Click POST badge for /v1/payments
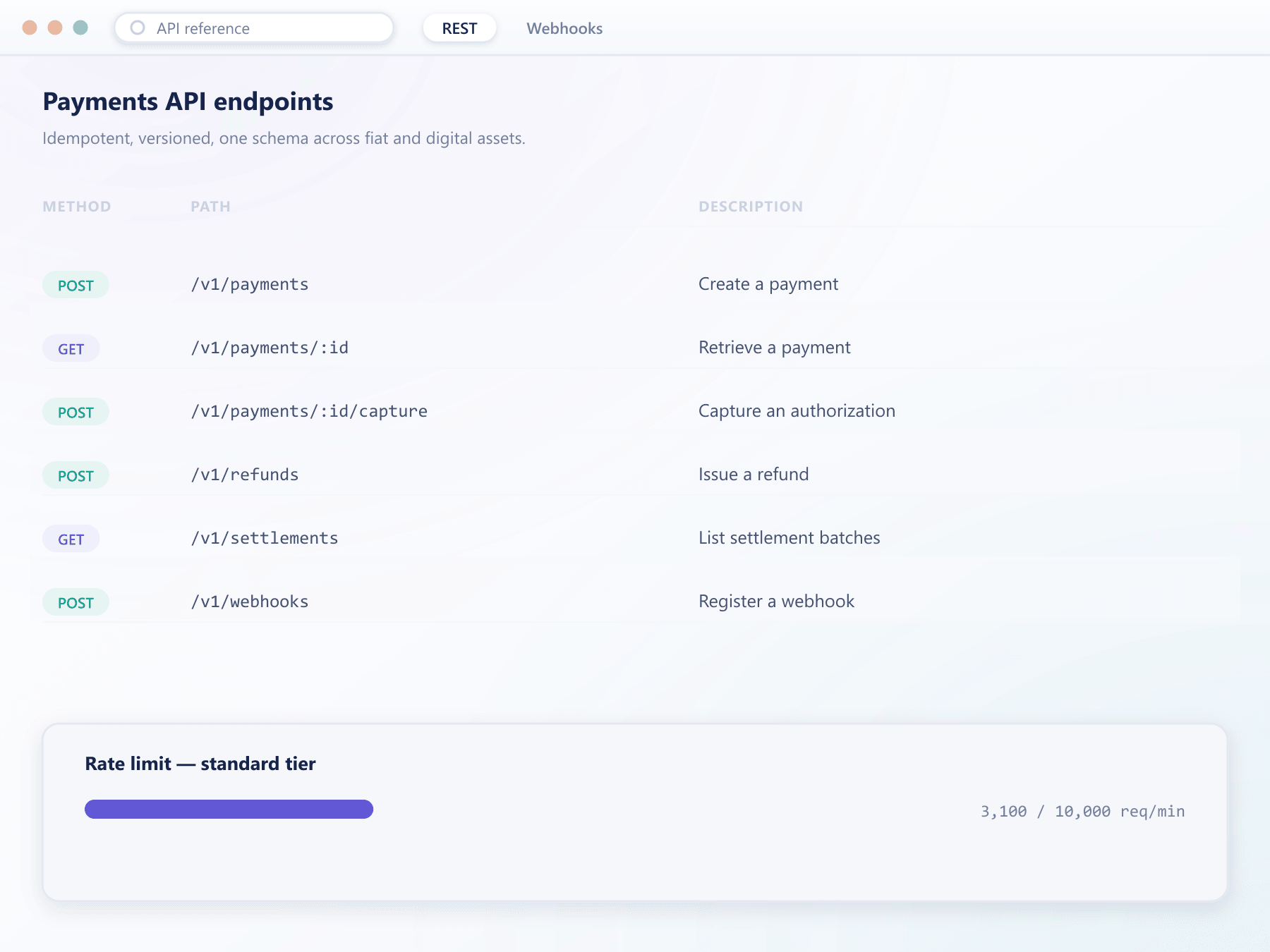 [75, 285]
